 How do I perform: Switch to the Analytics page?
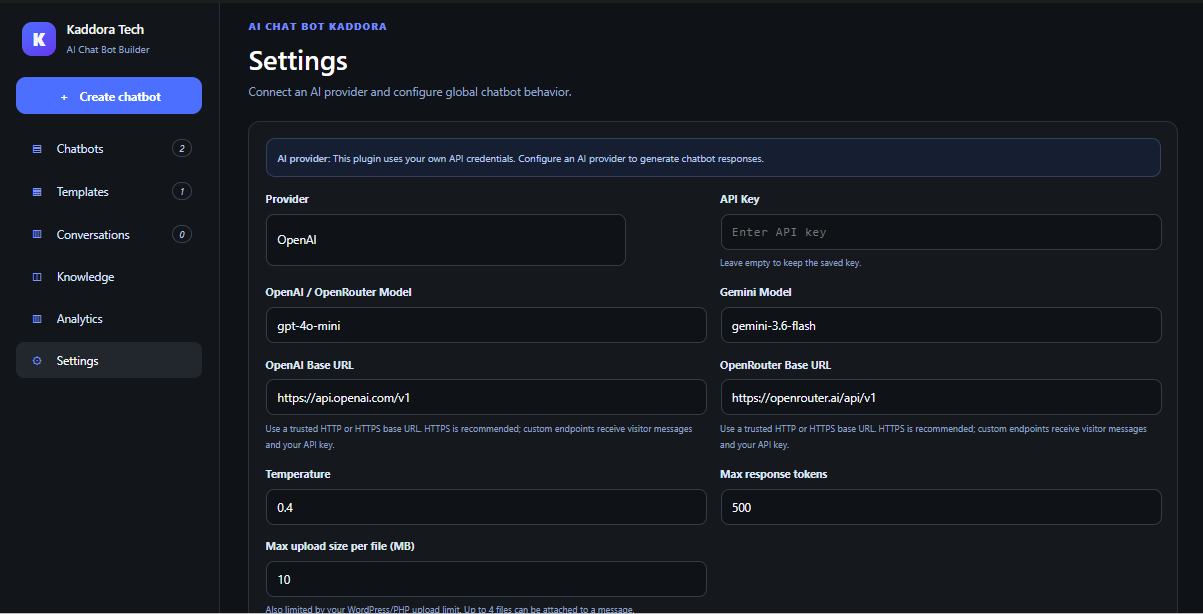click(x=109, y=319)
